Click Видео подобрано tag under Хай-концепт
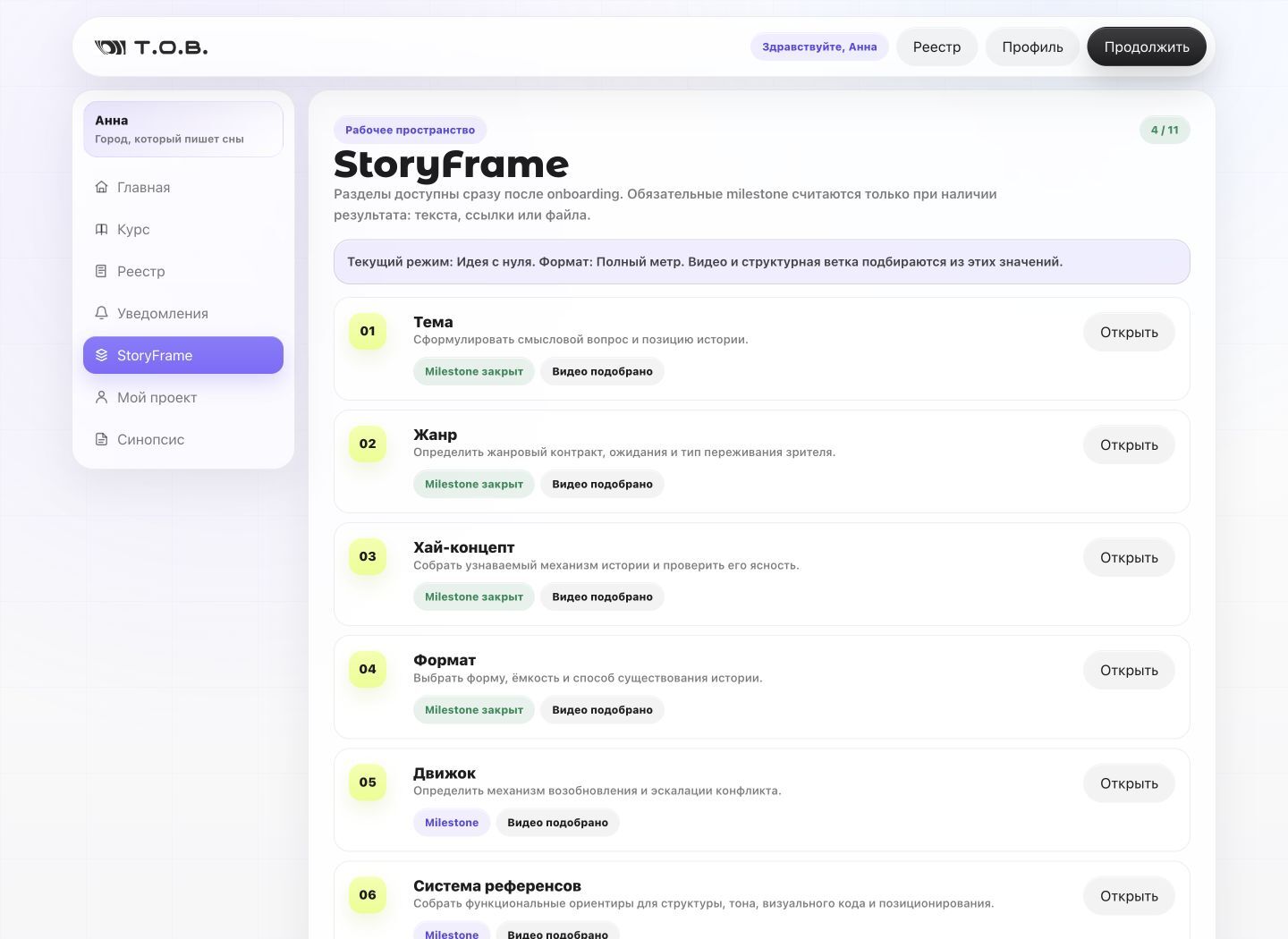Image resolution: width=1288 pixels, height=939 pixels. pyautogui.click(x=602, y=596)
